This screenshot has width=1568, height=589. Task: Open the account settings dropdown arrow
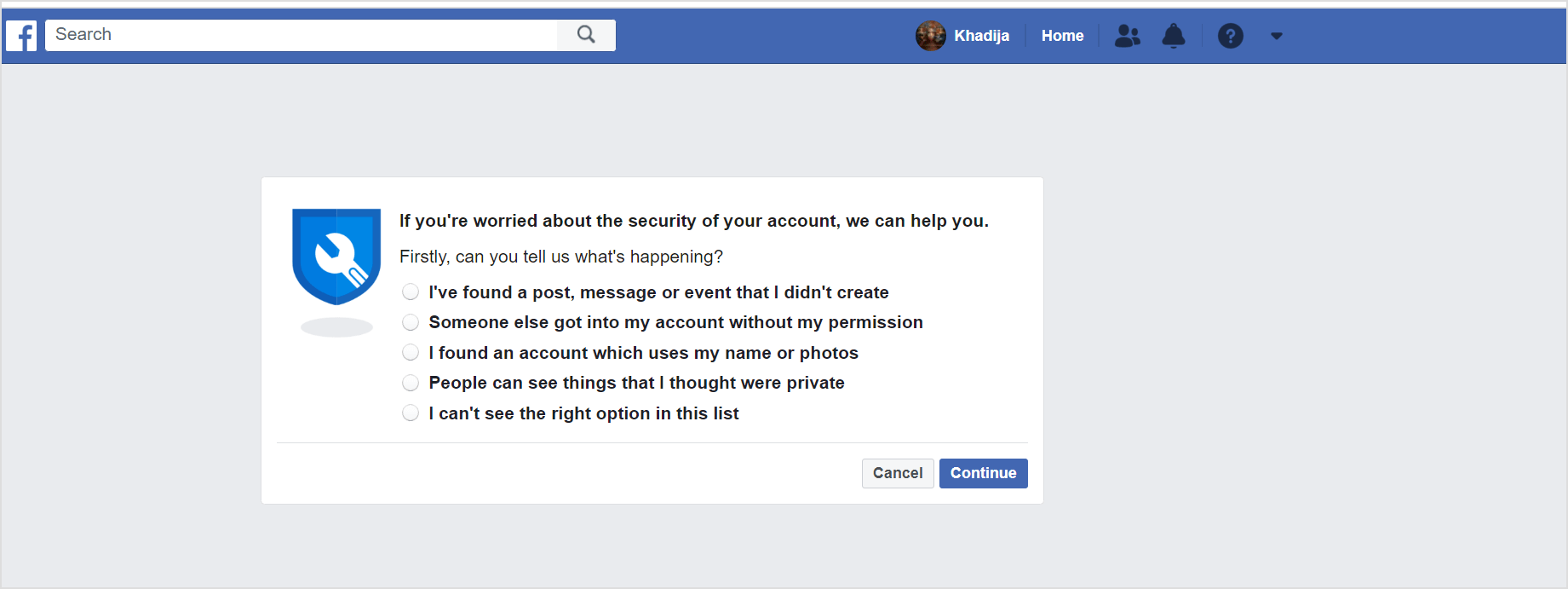point(1276,35)
